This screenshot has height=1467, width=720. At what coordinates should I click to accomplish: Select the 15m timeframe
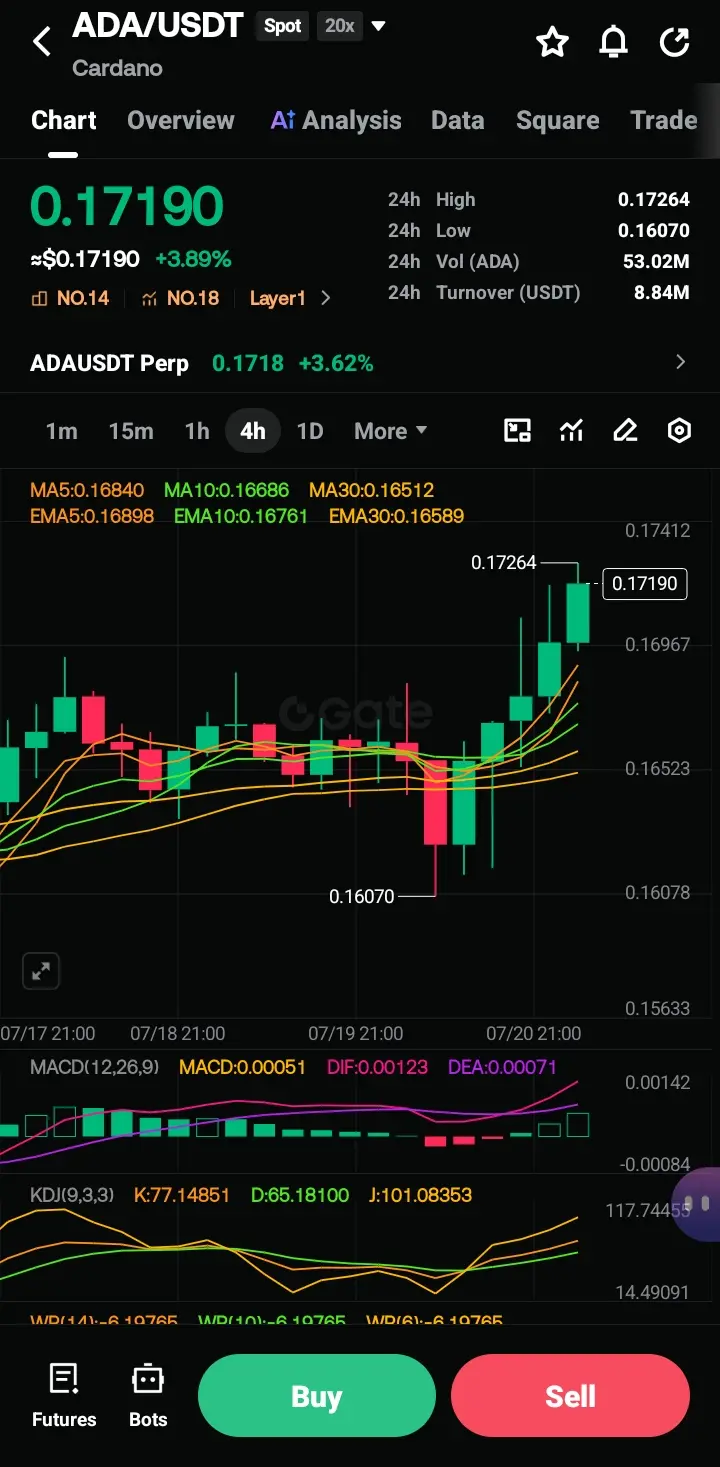point(131,431)
